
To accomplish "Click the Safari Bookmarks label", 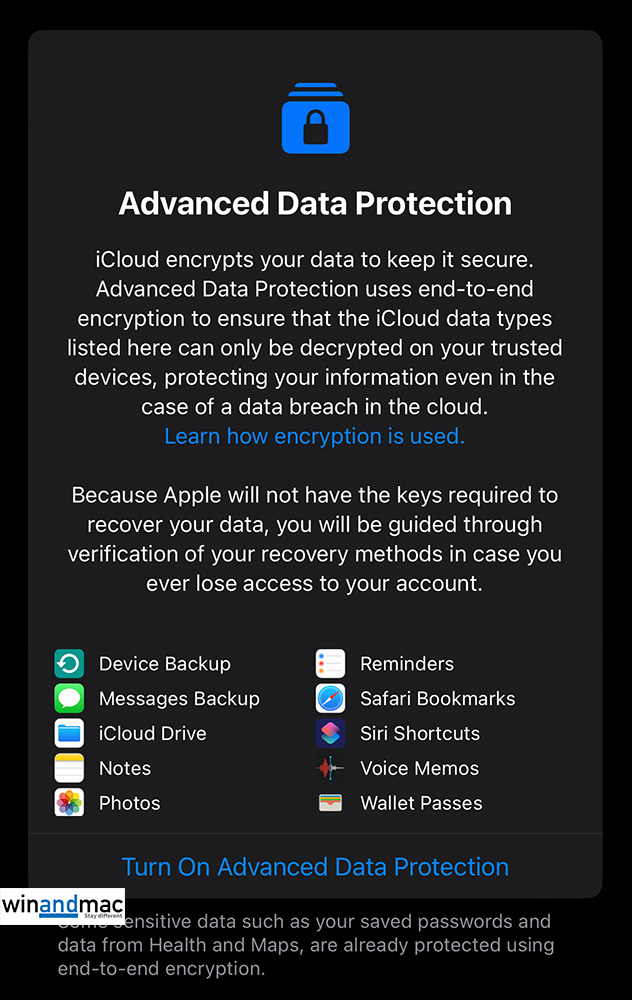I will click(x=437, y=699).
